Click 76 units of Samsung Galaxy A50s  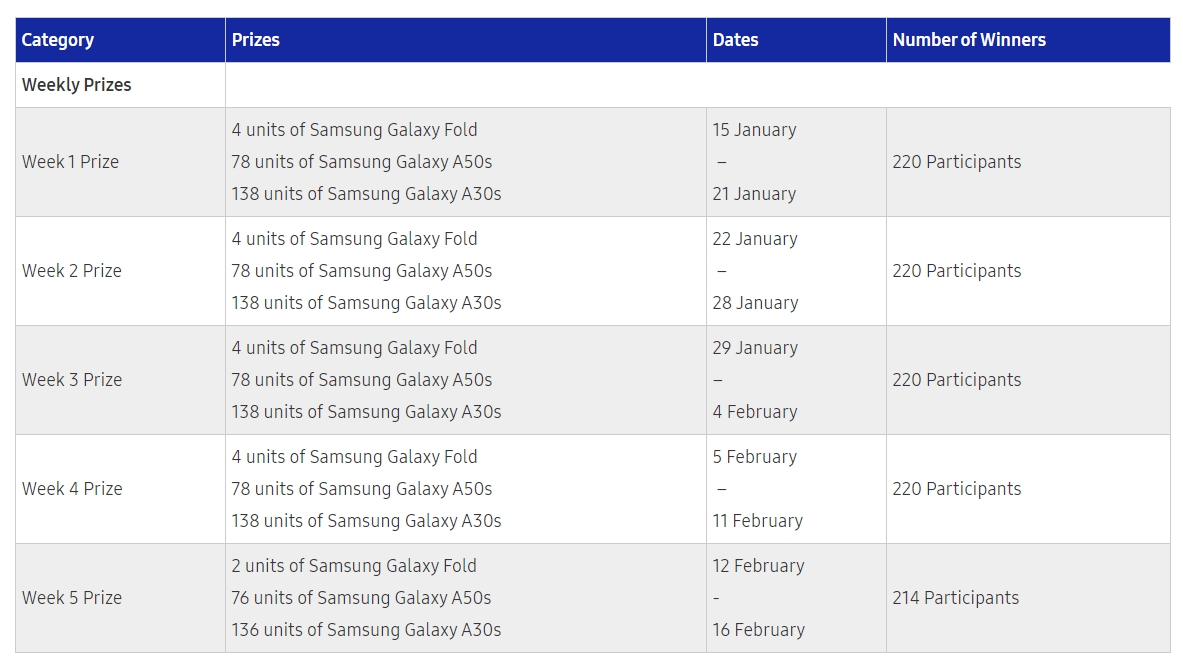362,598
